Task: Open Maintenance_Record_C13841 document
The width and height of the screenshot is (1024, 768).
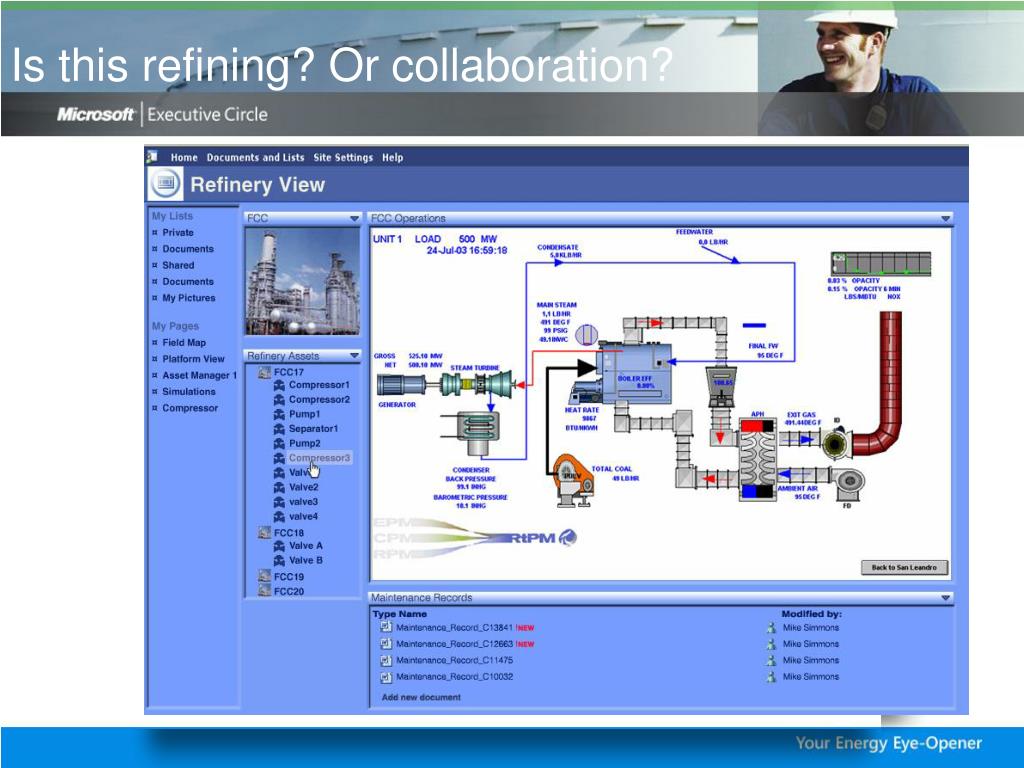Action: tap(455, 628)
